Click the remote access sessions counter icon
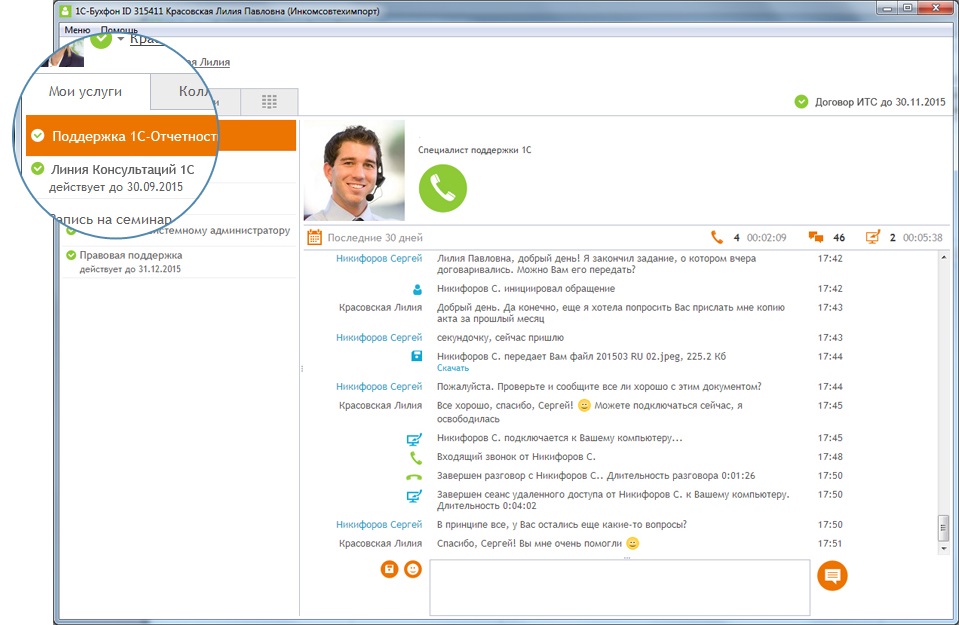 click(x=873, y=237)
